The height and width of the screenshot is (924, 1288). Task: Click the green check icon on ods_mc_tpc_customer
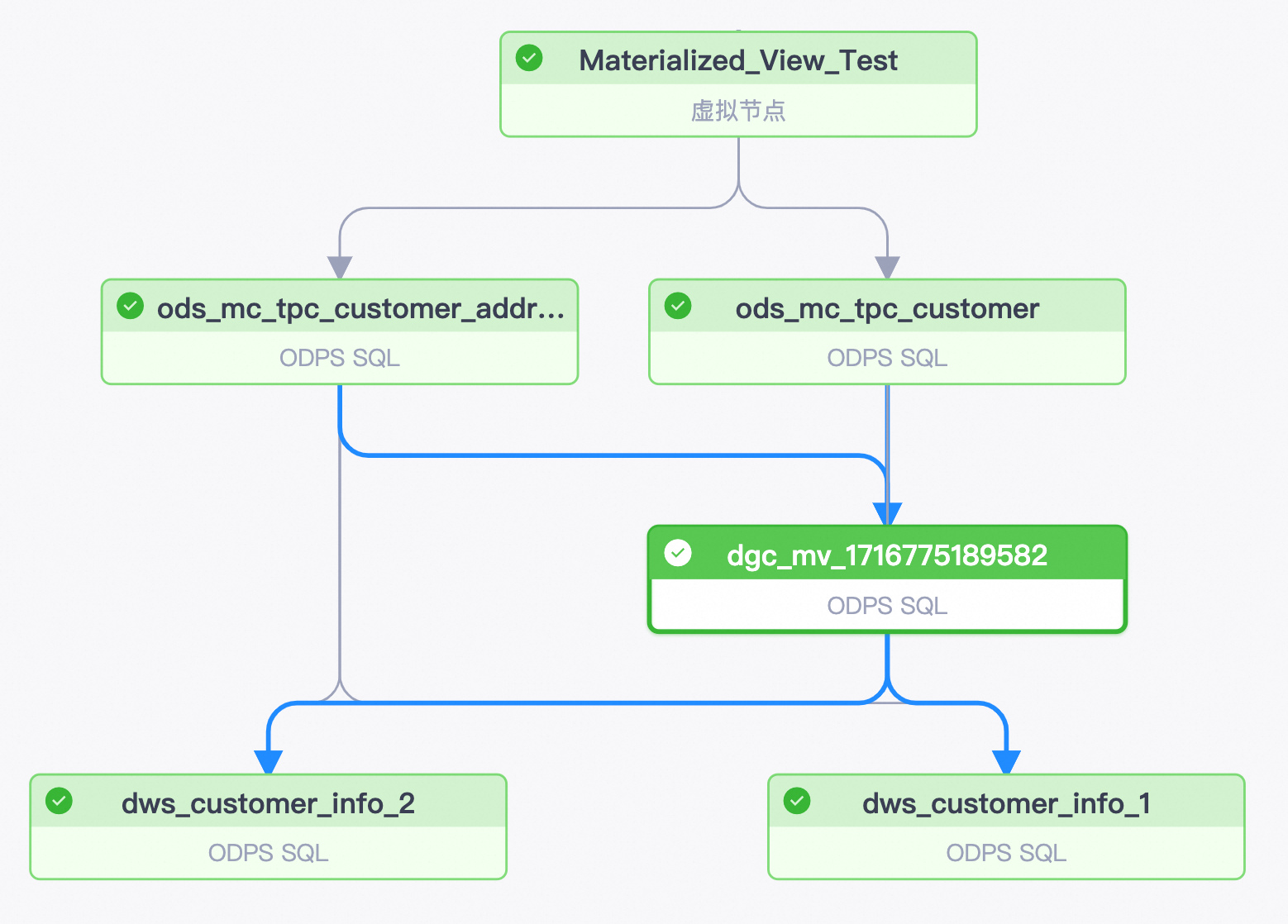pyautogui.click(x=678, y=306)
